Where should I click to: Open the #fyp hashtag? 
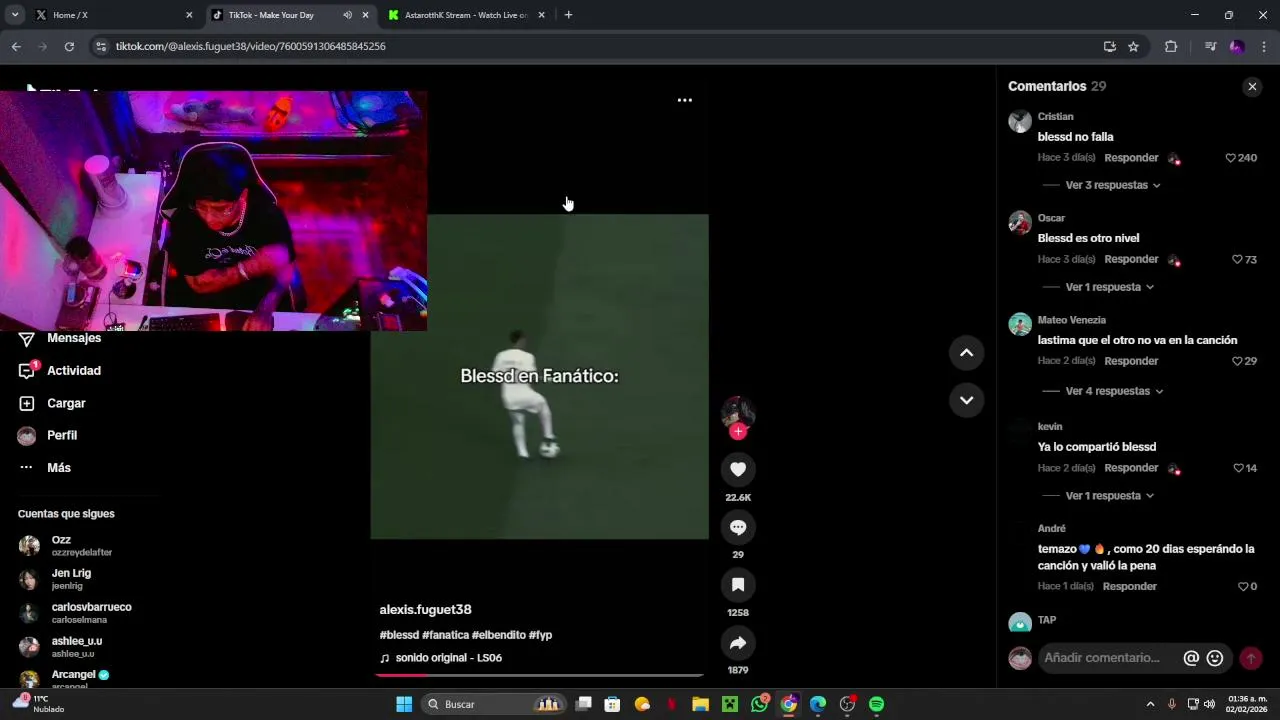(x=540, y=635)
